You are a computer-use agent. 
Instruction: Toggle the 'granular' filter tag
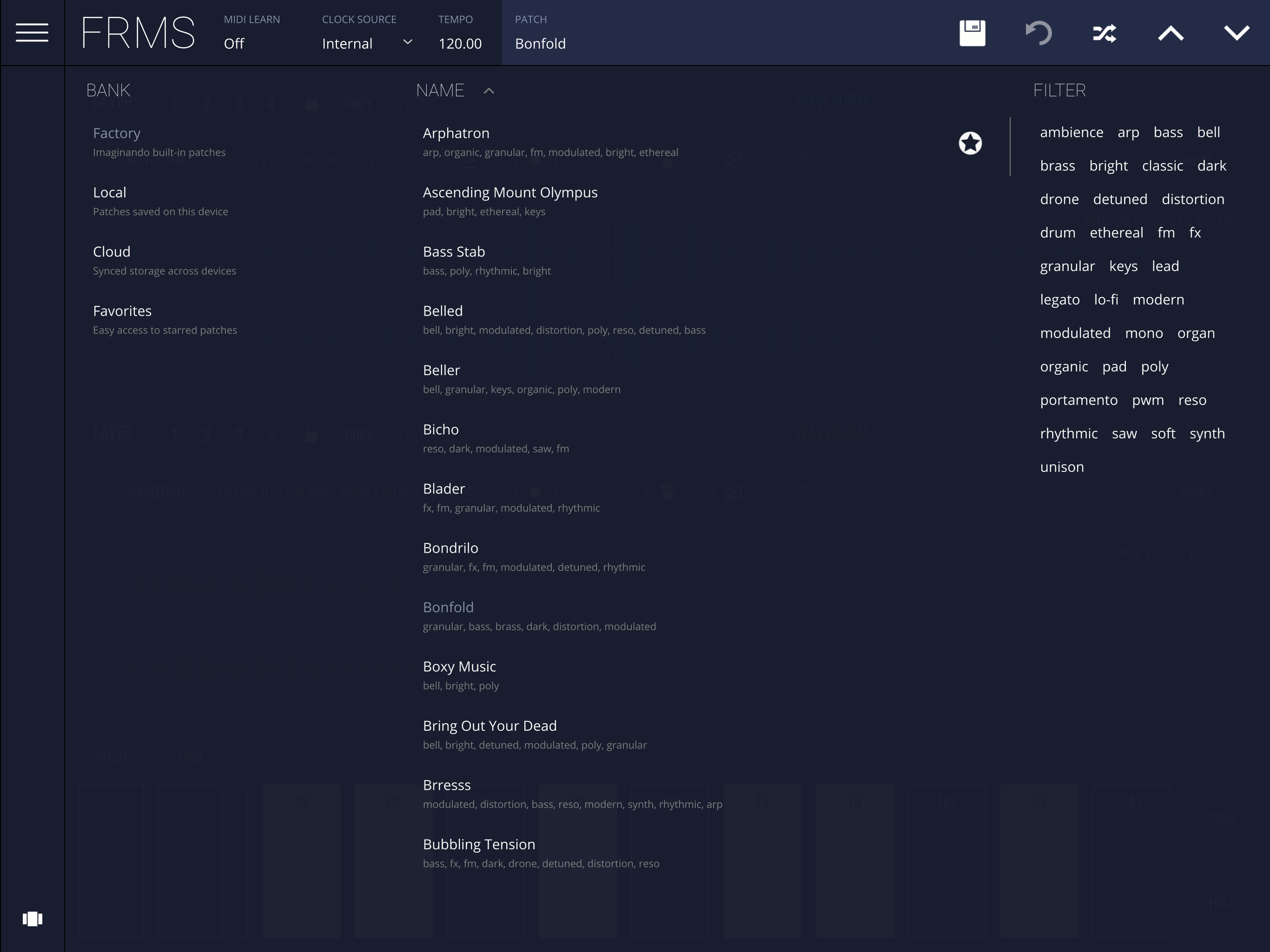pos(1067,266)
